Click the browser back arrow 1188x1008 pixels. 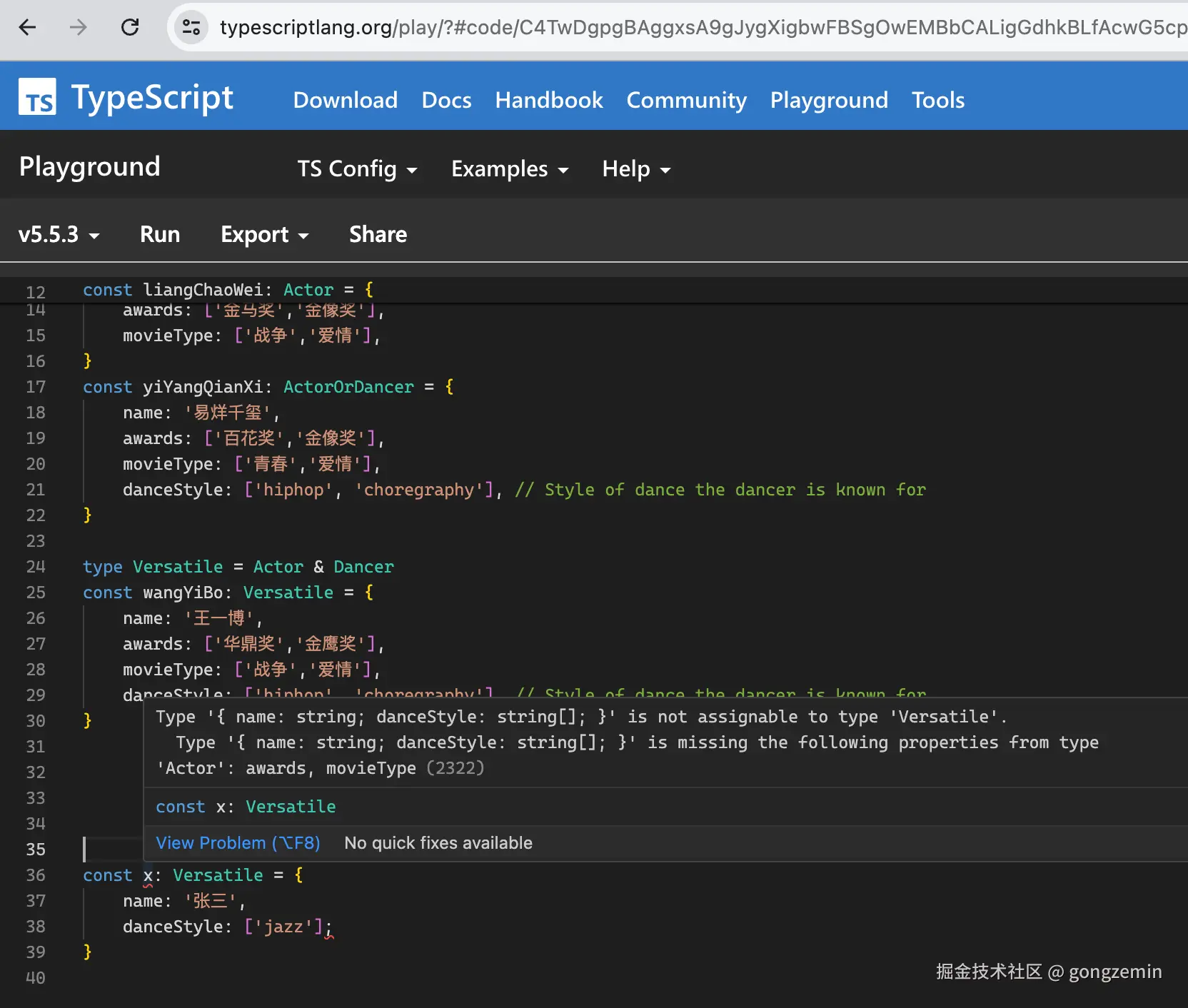tap(27, 27)
